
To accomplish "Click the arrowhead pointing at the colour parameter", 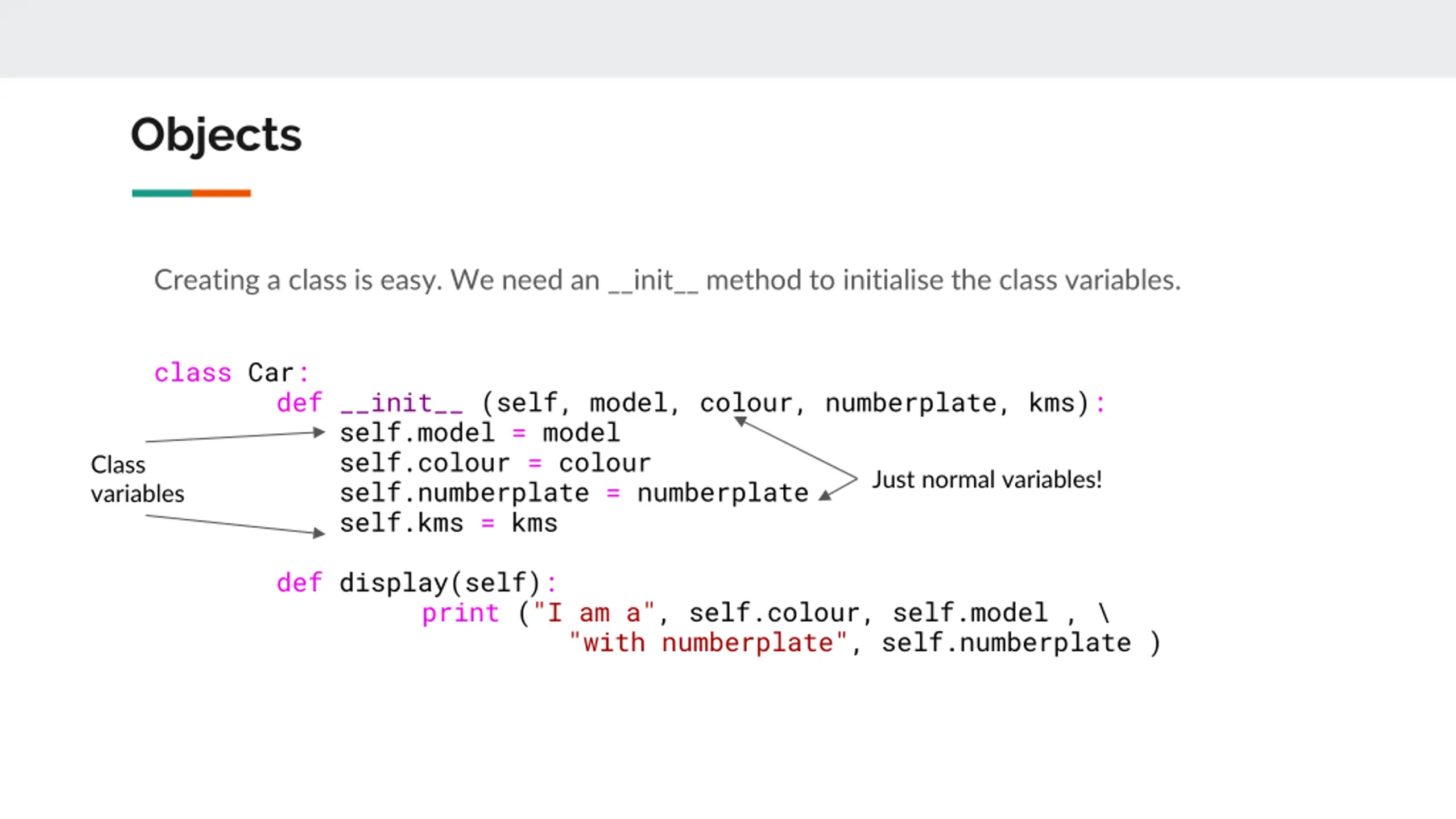I will point(740,421).
